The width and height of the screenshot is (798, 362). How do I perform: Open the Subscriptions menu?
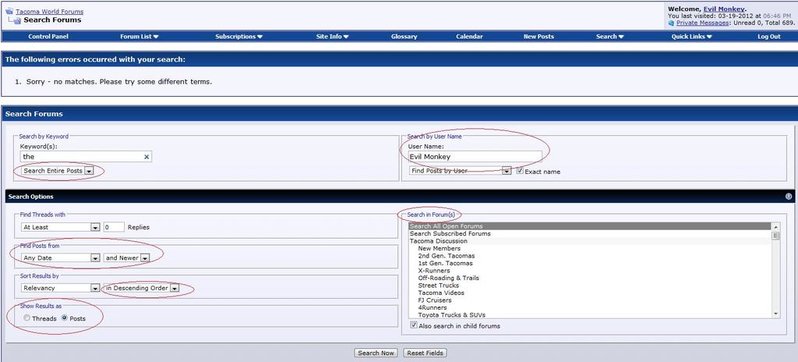[x=239, y=37]
